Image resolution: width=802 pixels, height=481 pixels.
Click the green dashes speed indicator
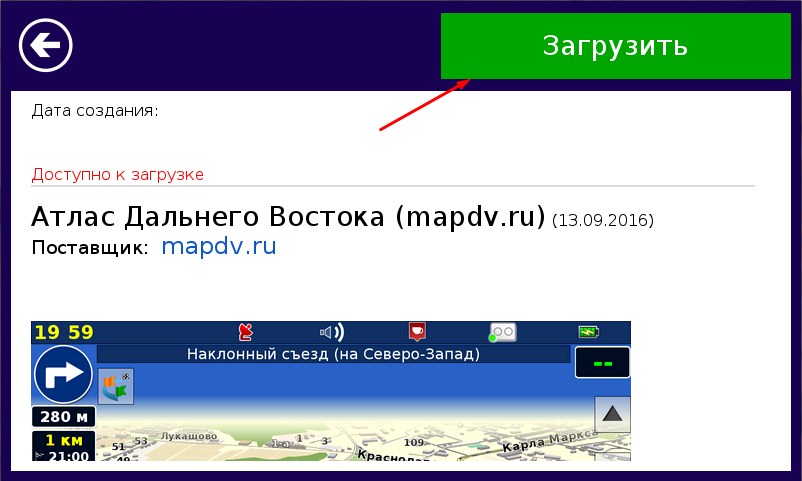[x=602, y=363]
